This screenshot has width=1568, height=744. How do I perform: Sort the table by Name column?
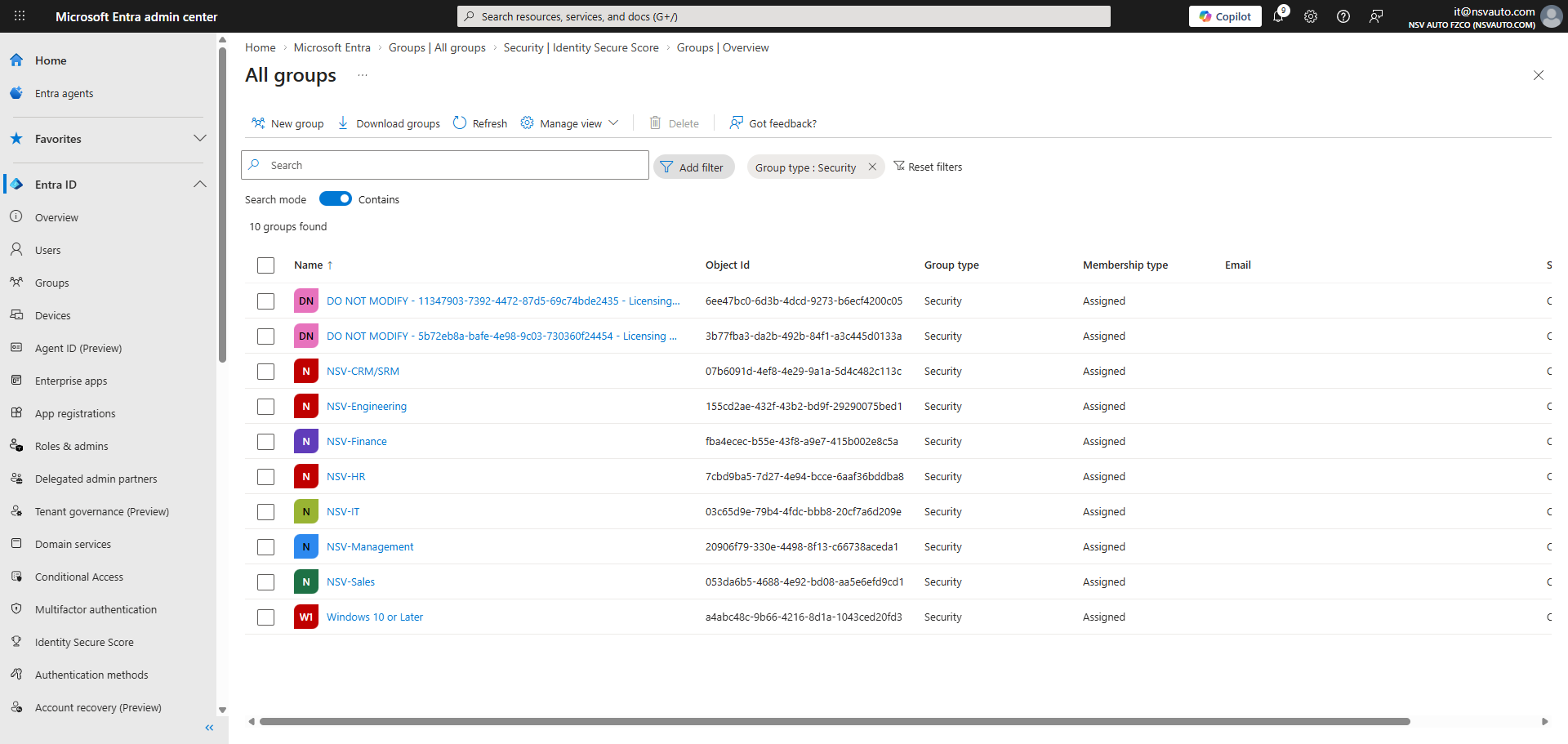(x=313, y=265)
